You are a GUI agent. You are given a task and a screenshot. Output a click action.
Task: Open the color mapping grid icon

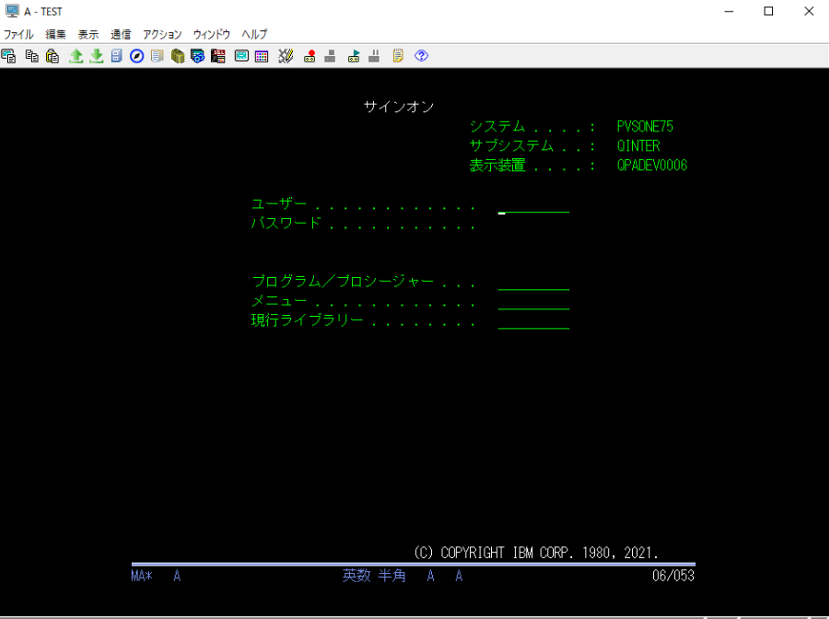tap(262, 56)
